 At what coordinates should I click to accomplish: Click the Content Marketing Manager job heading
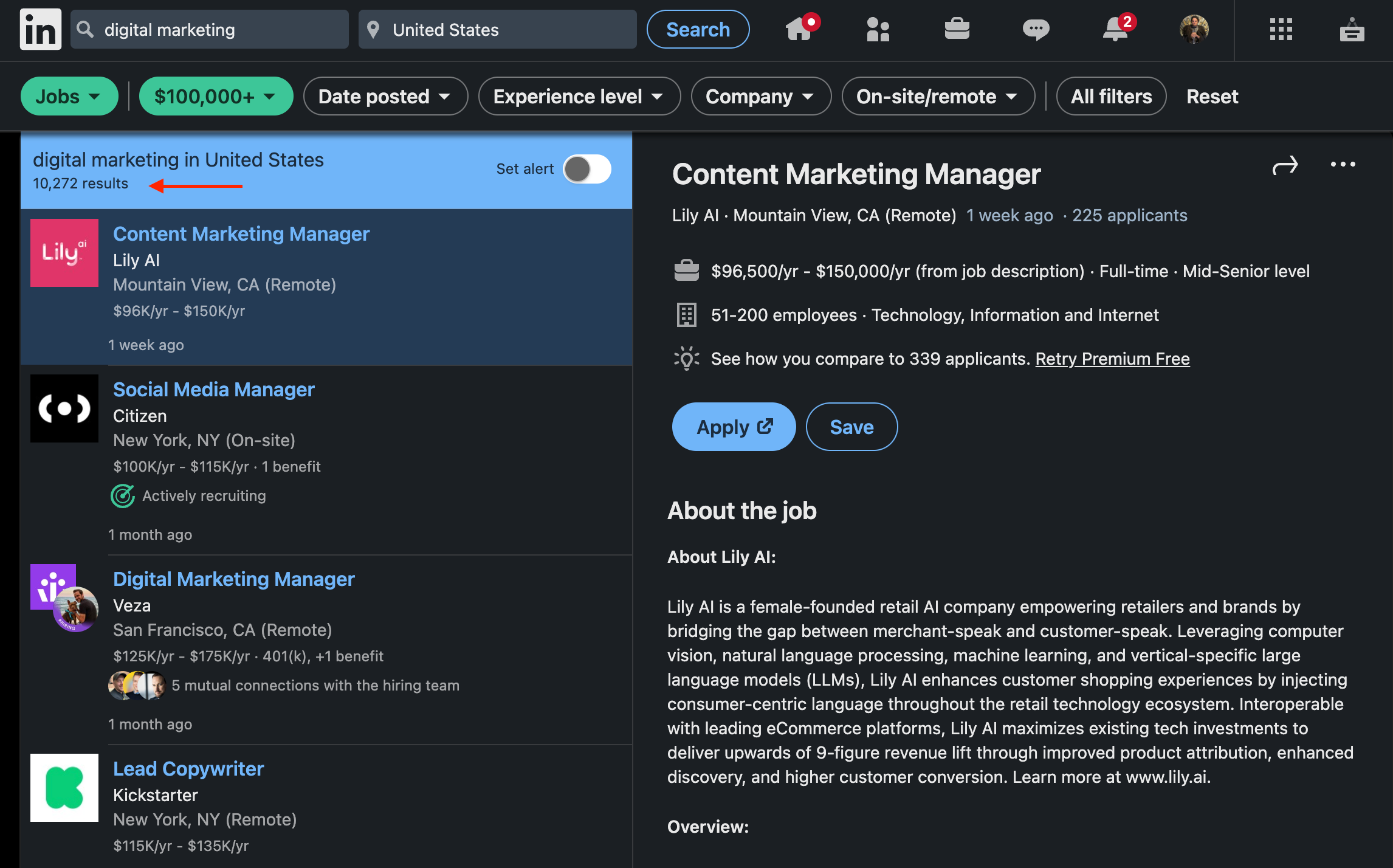pos(856,174)
